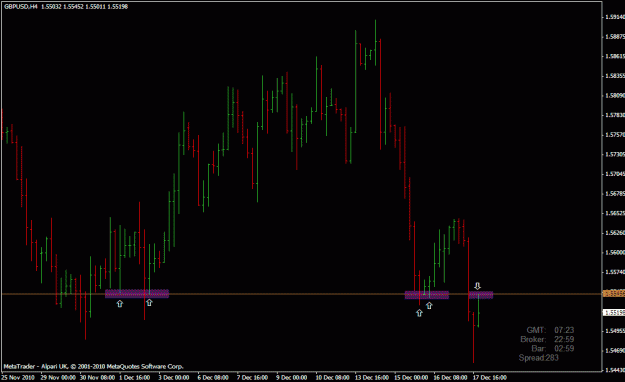
Task: Click the white current price label 1.55198
Action: [614, 313]
